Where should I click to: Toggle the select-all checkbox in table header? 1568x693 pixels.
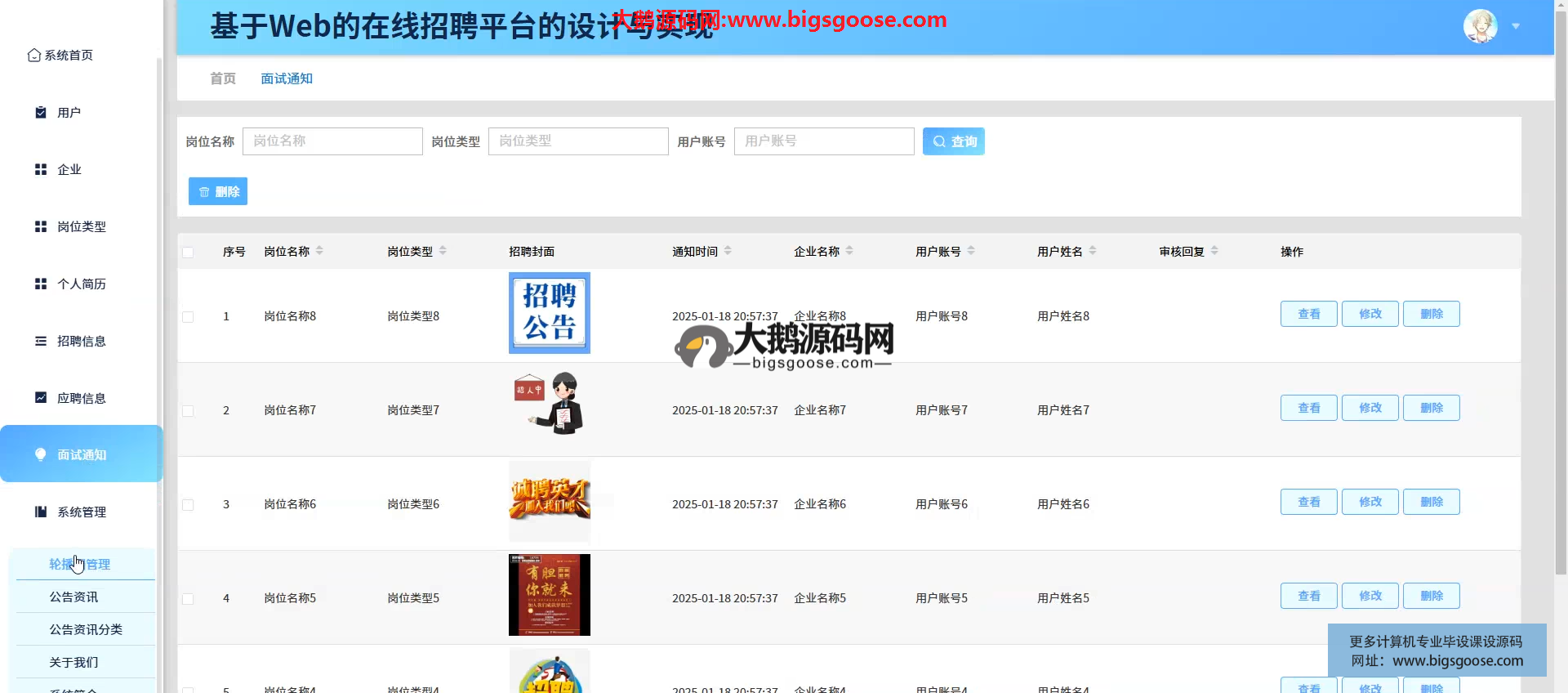point(188,253)
